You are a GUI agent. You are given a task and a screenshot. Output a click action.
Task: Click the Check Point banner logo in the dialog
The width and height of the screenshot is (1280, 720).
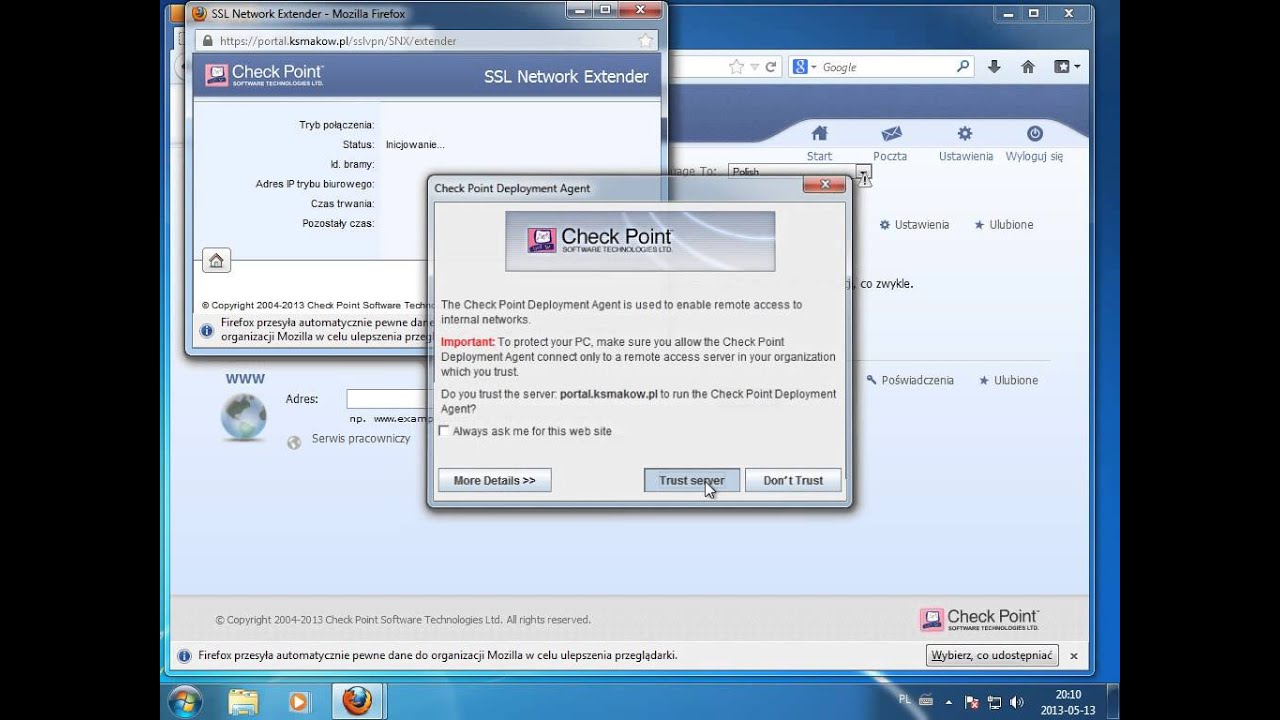[640, 241]
